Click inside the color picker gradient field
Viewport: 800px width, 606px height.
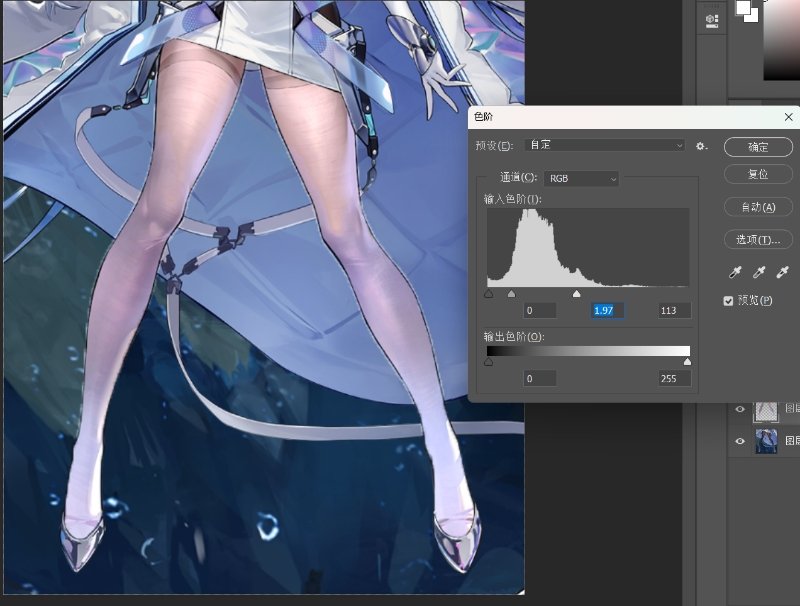pos(782,41)
